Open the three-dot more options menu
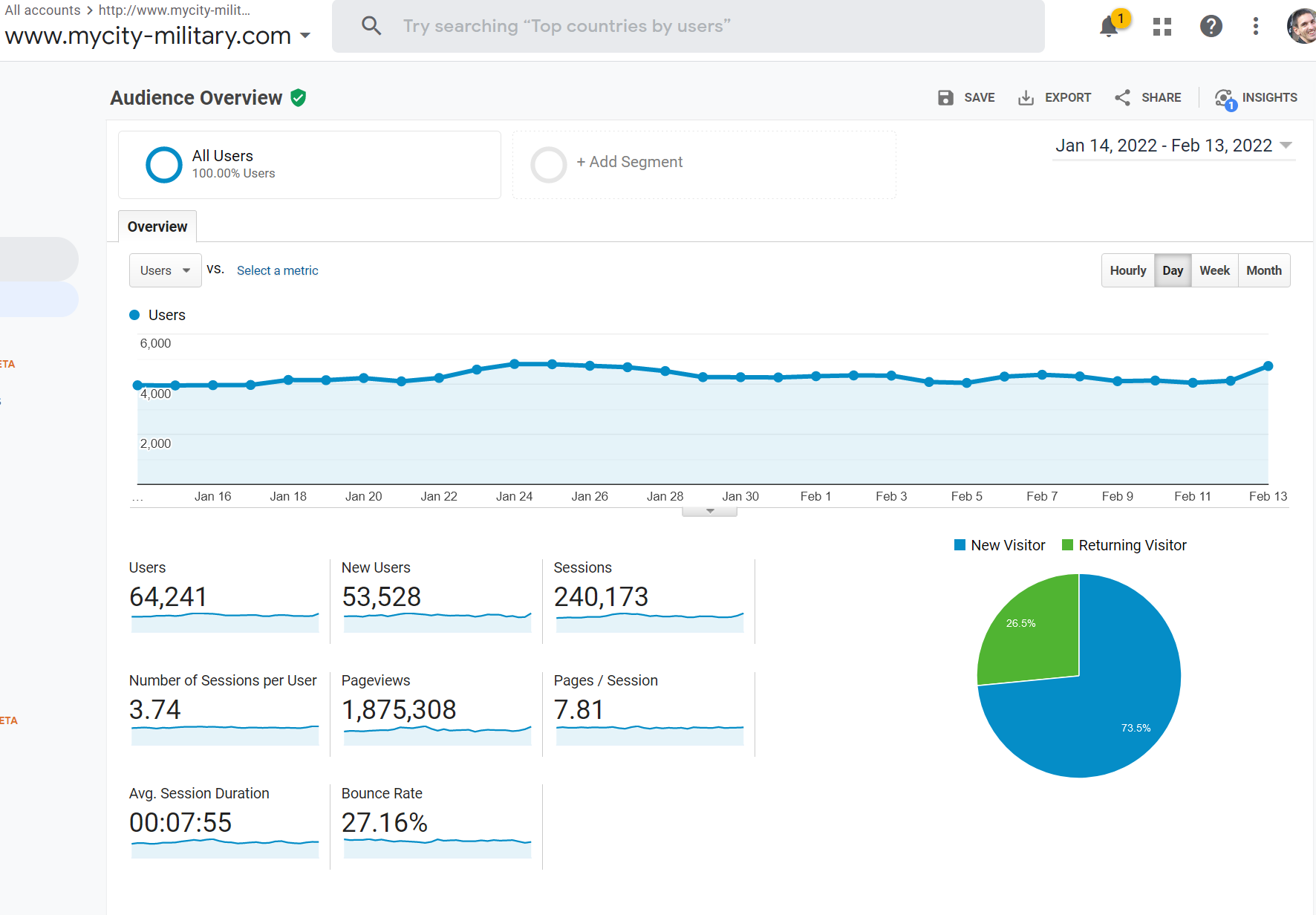Image resolution: width=1316 pixels, height=915 pixels. click(x=1255, y=27)
